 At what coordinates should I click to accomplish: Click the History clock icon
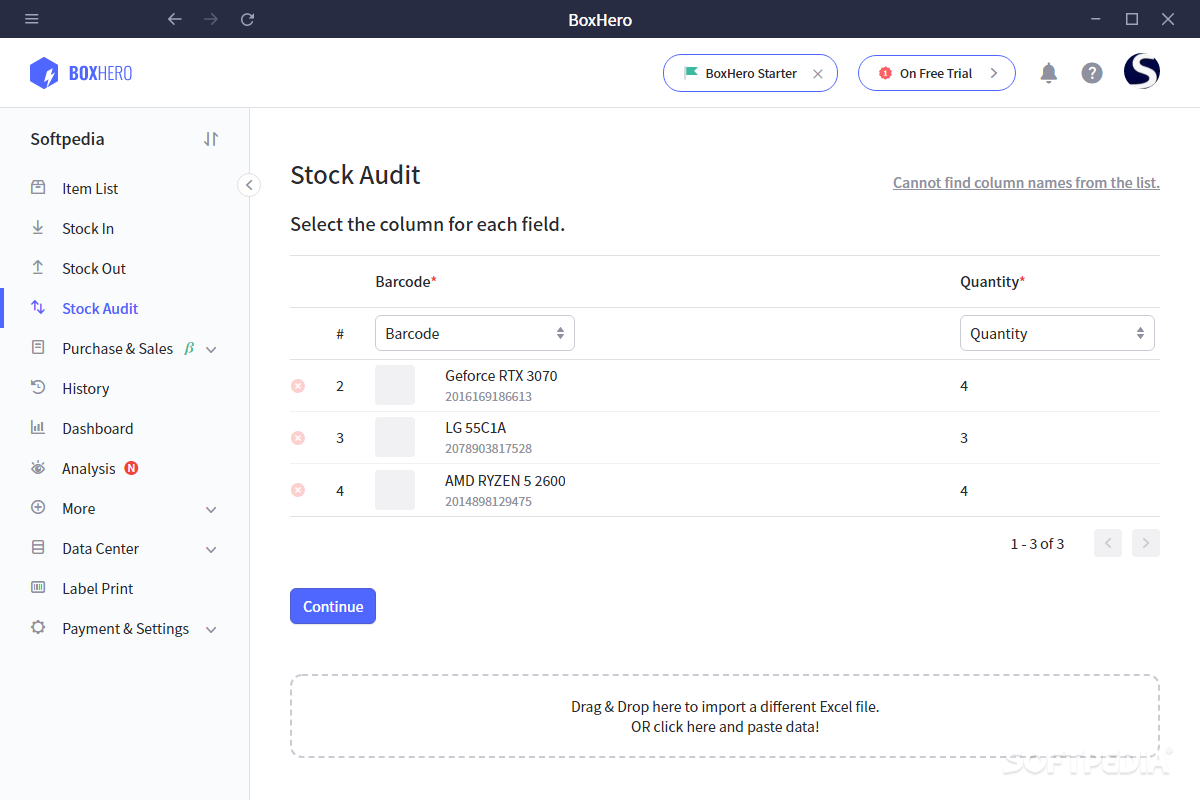38,387
